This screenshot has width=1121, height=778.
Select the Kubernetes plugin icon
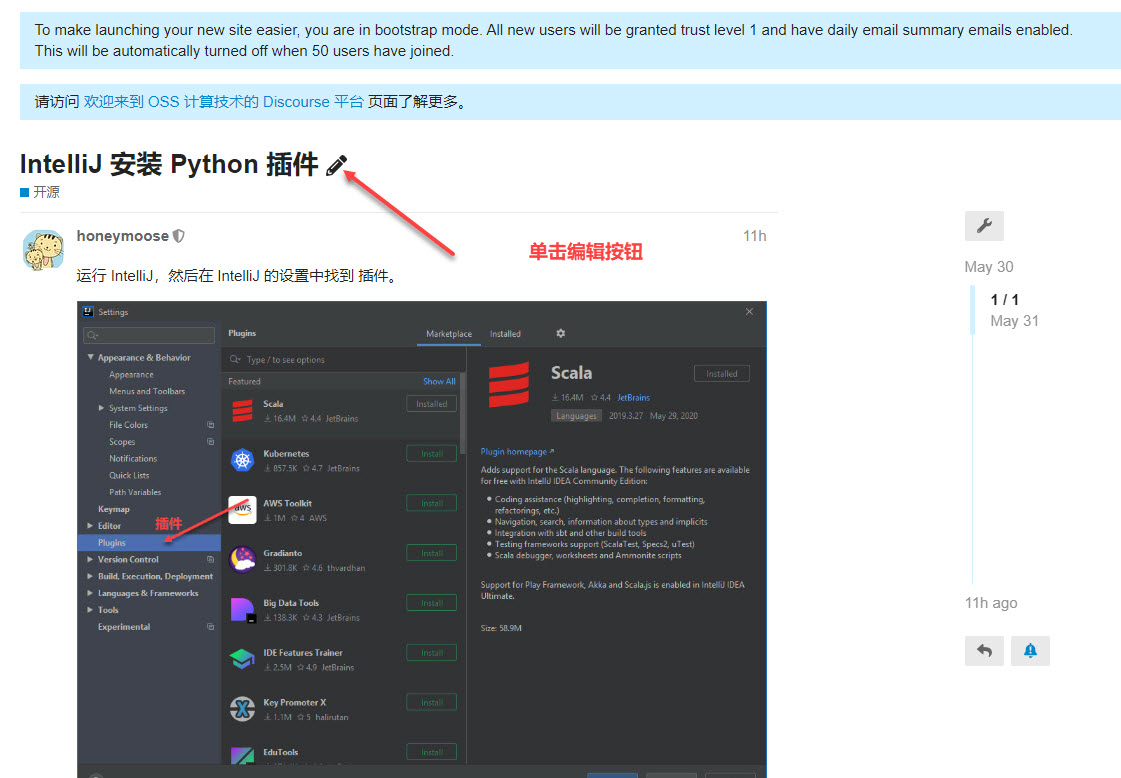pos(242,460)
